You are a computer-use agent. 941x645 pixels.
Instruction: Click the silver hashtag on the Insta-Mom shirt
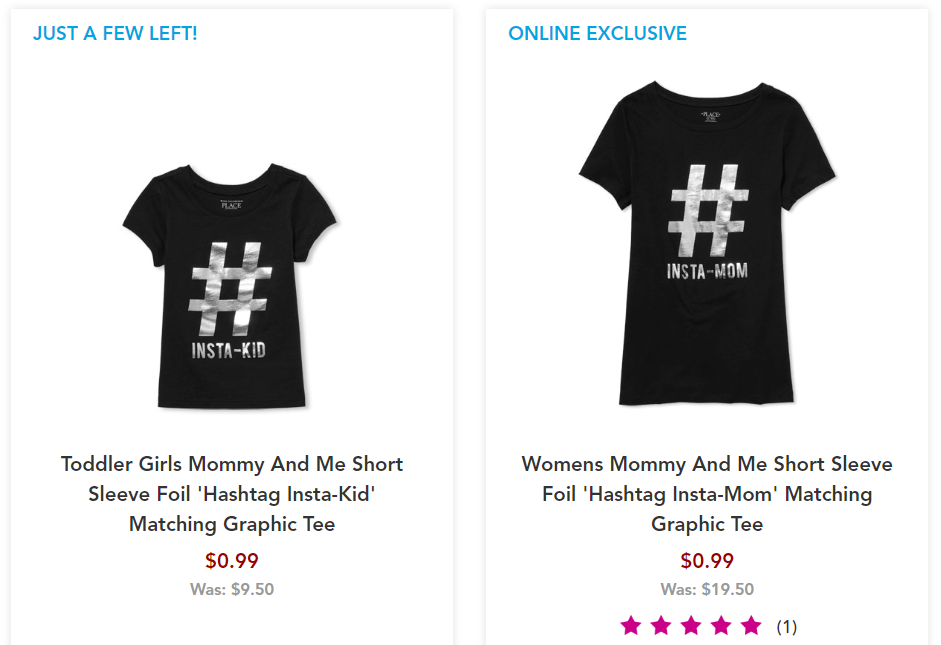(x=707, y=210)
